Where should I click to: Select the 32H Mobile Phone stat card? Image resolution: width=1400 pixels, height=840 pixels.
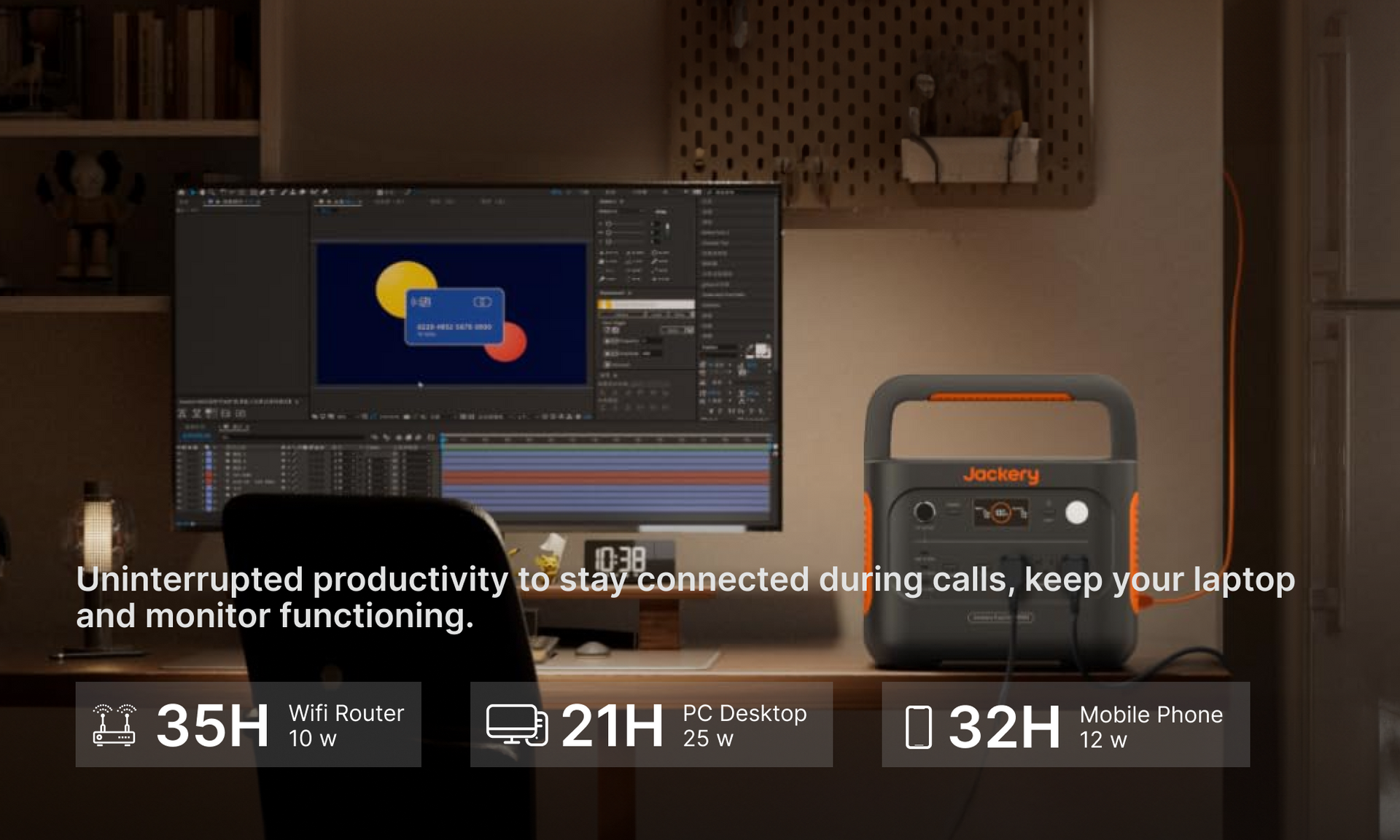(x=1065, y=724)
